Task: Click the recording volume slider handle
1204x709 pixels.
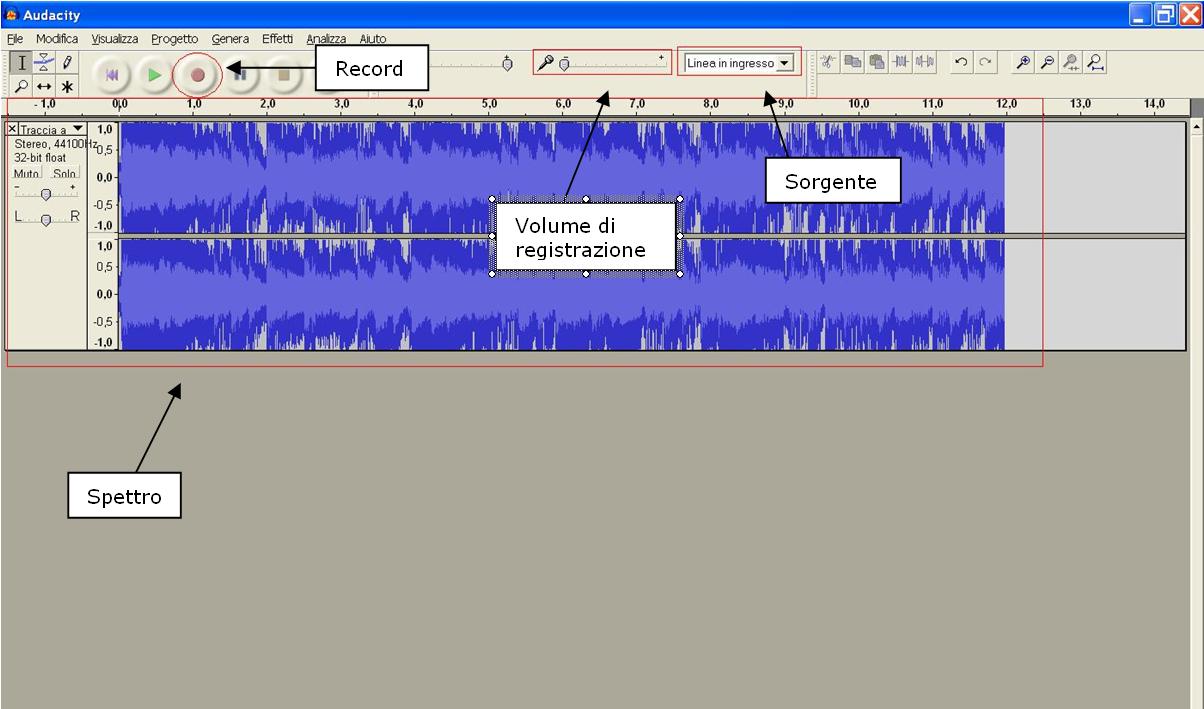Action: click(564, 64)
